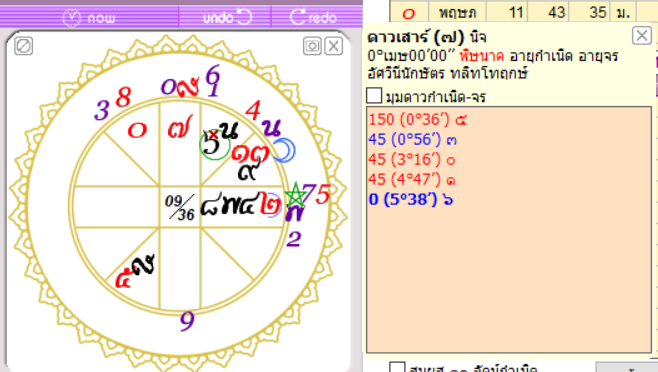Click the purple 3 on outer ring
Image resolution: width=658 pixels, height=372 pixels.
(102, 110)
